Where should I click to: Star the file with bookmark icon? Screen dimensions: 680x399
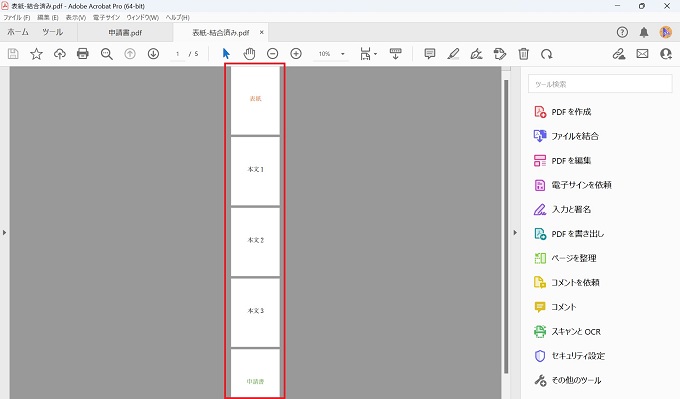pos(36,54)
